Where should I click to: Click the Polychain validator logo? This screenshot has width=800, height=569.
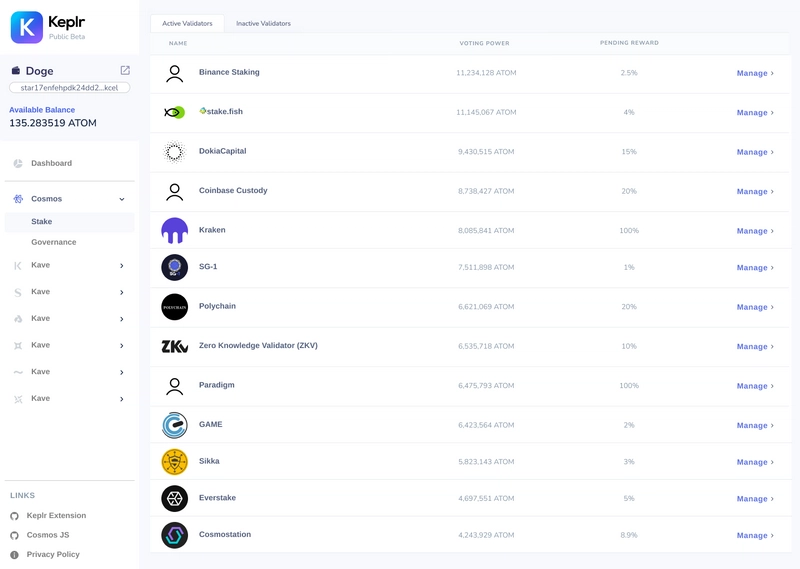click(174, 307)
